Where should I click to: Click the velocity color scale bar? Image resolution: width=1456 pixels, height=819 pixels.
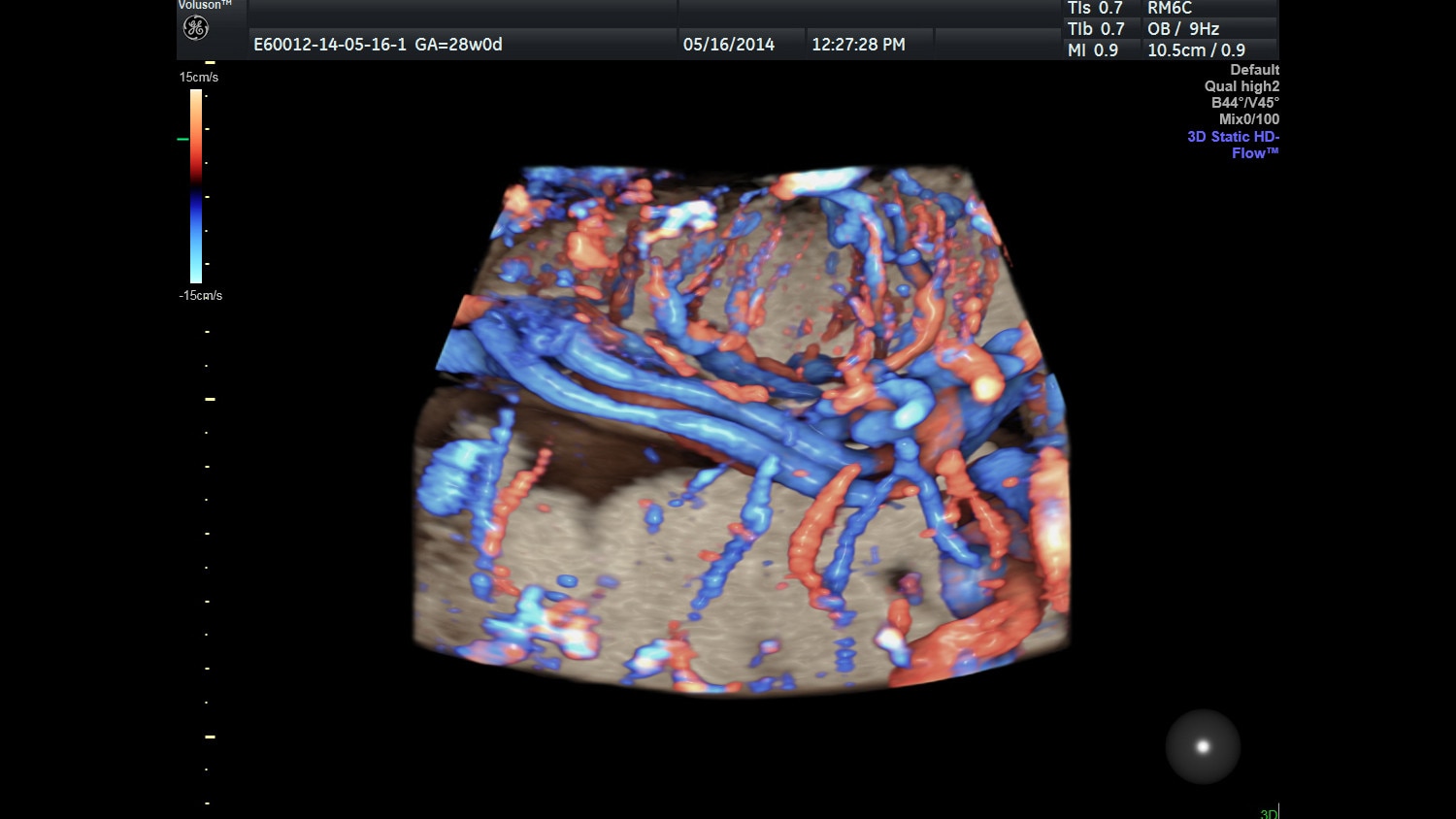[196, 184]
